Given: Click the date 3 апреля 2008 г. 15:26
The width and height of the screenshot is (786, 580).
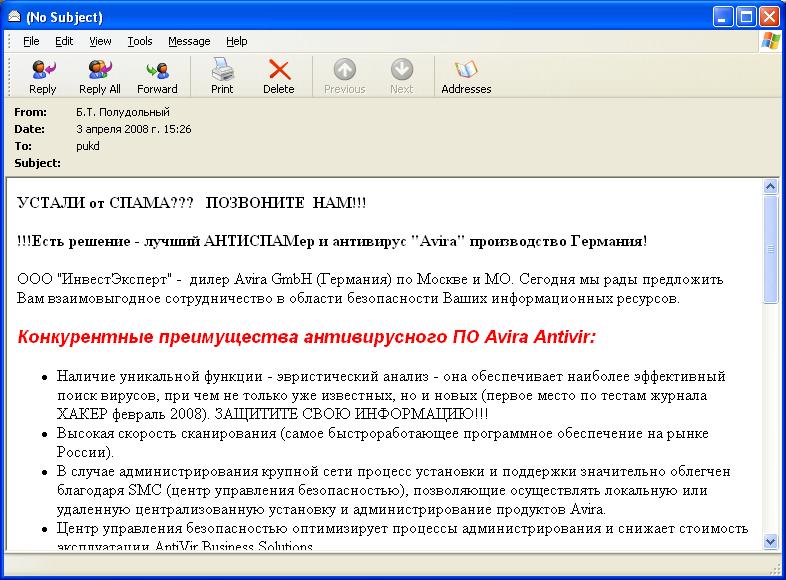Looking at the screenshot, I should coord(134,129).
